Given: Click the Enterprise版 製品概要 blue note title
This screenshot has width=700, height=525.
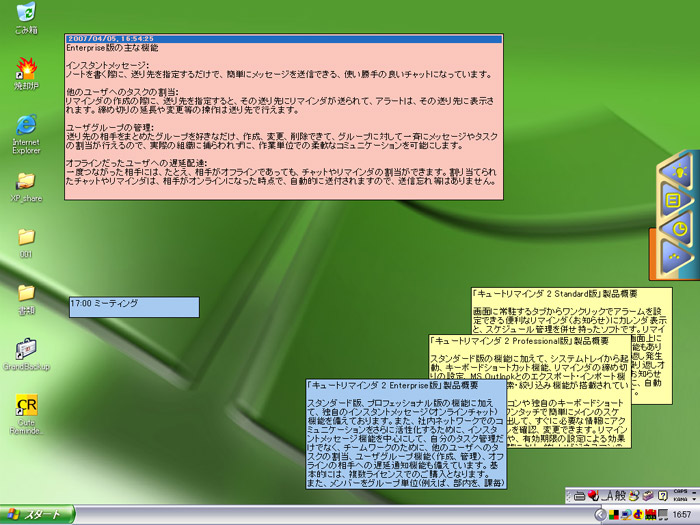Looking at the screenshot, I should pos(393,385).
